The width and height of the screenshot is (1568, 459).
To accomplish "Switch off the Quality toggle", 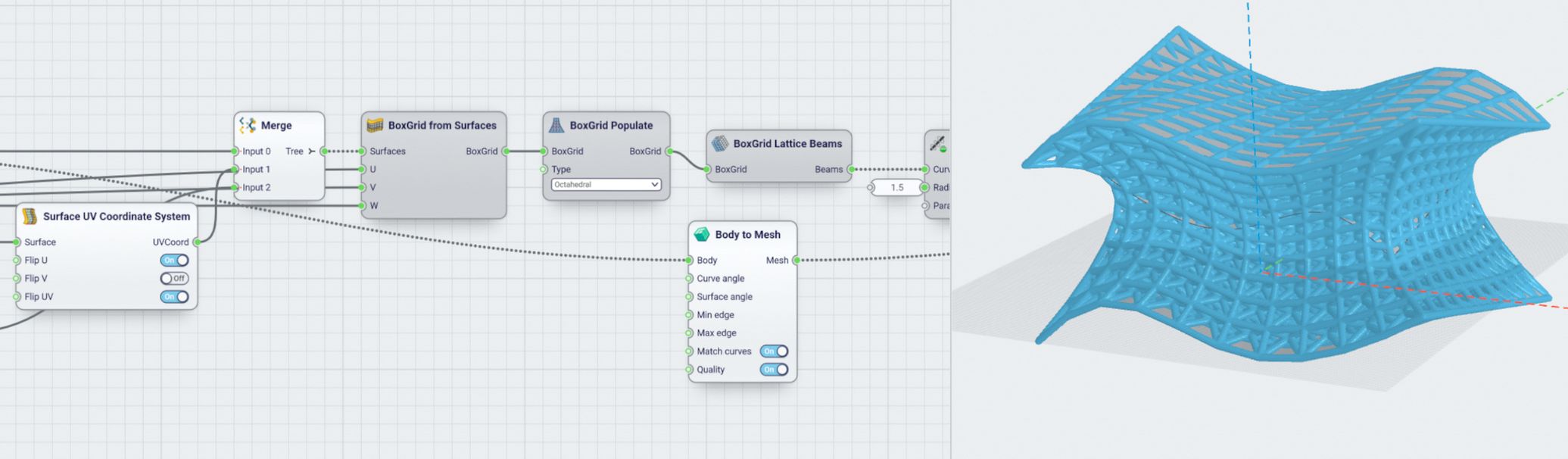I will [x=774, y=370].
